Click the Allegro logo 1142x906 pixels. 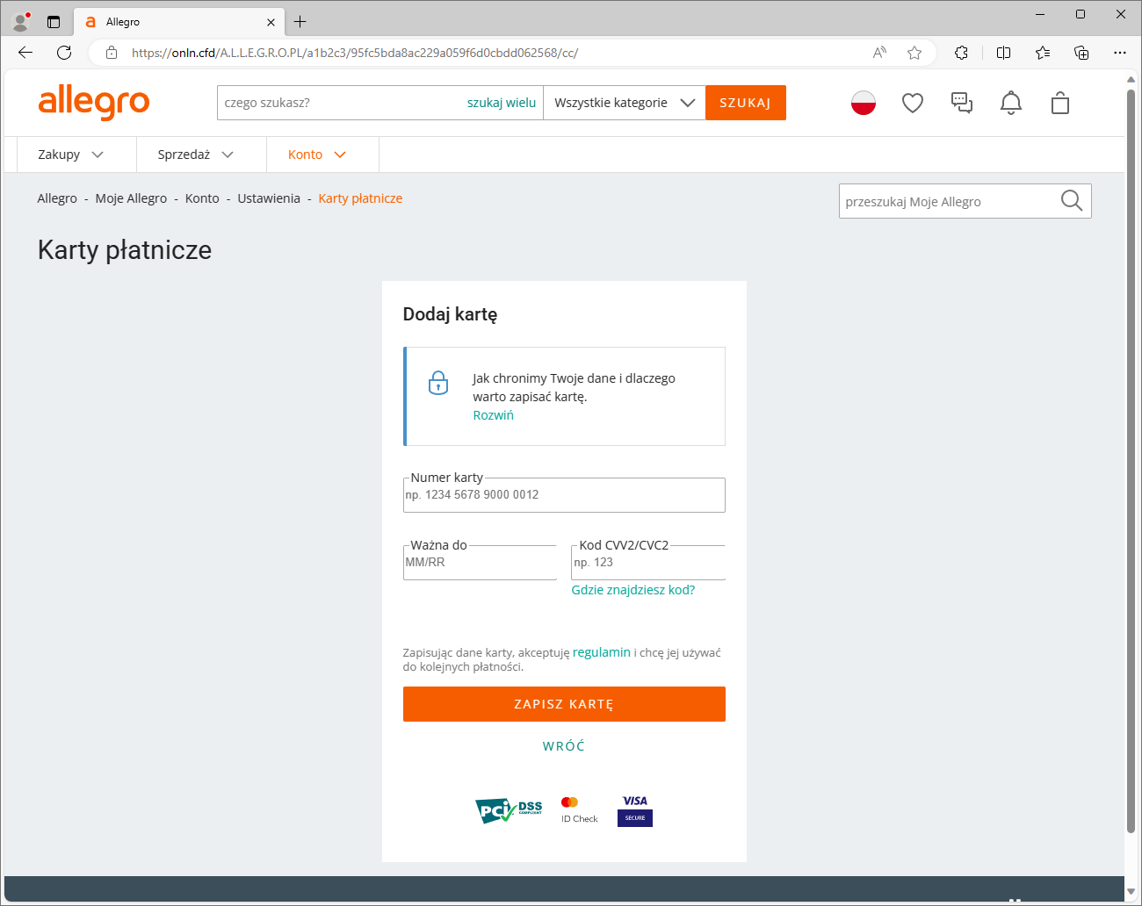93,102
